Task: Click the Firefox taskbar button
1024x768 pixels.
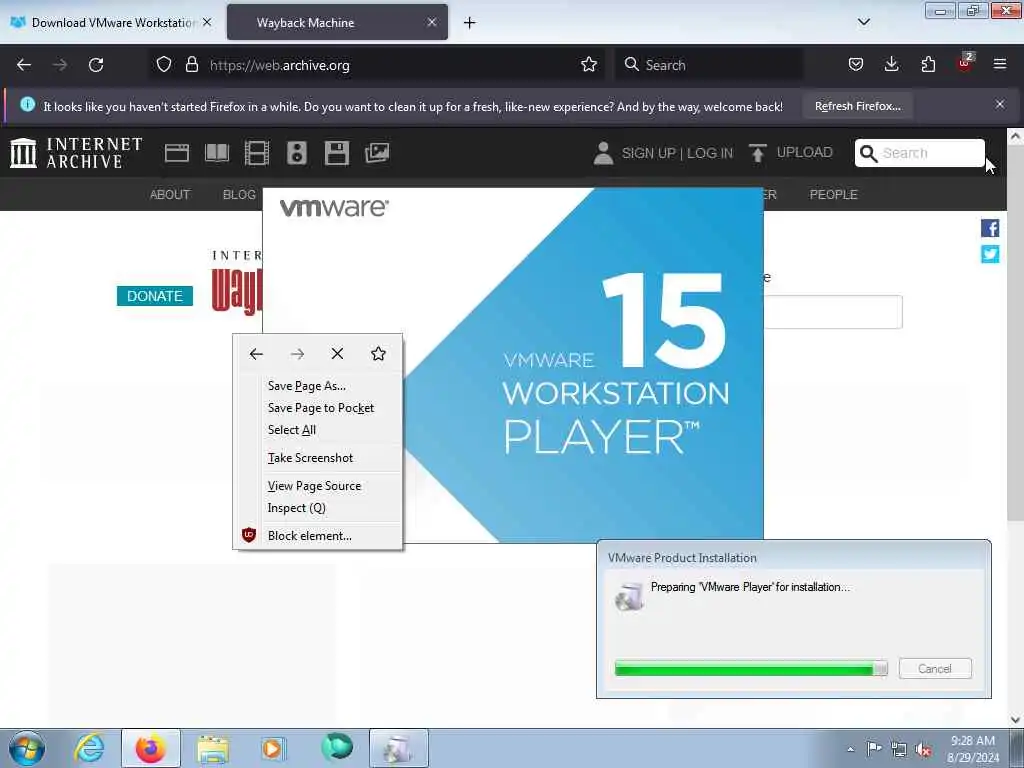Action: [x=151, y=748]
